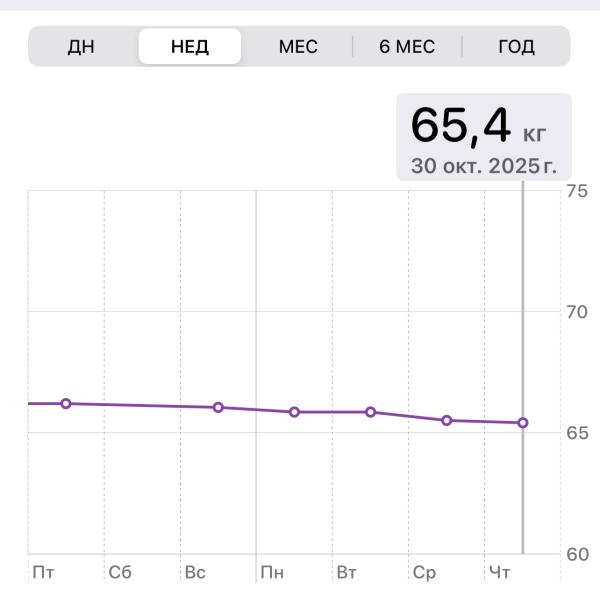Switch to the ДН (day) tab
The image size is (600, 611).
(x=82, y=47)
